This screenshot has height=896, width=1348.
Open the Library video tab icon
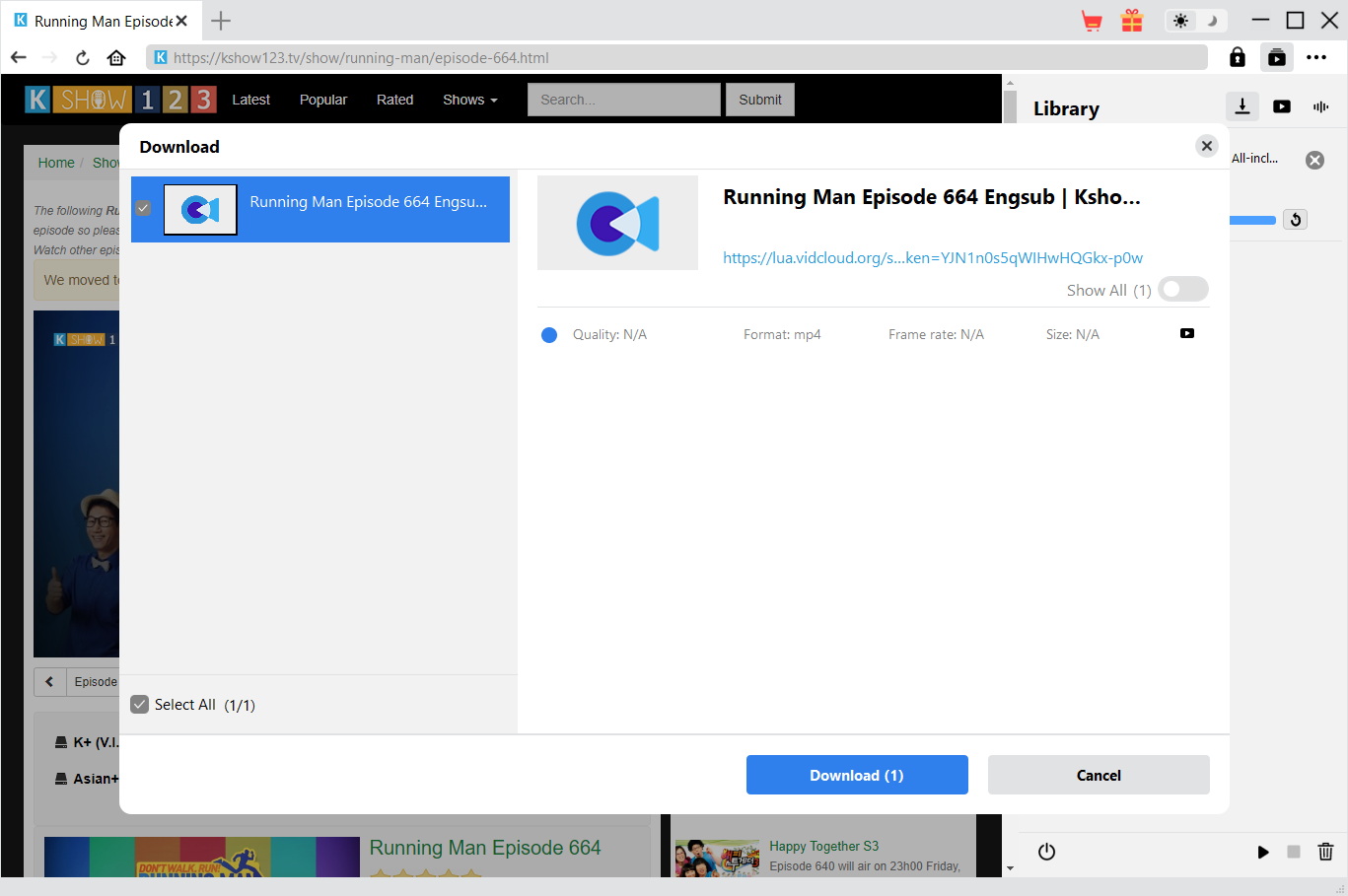click(1282, 106)
